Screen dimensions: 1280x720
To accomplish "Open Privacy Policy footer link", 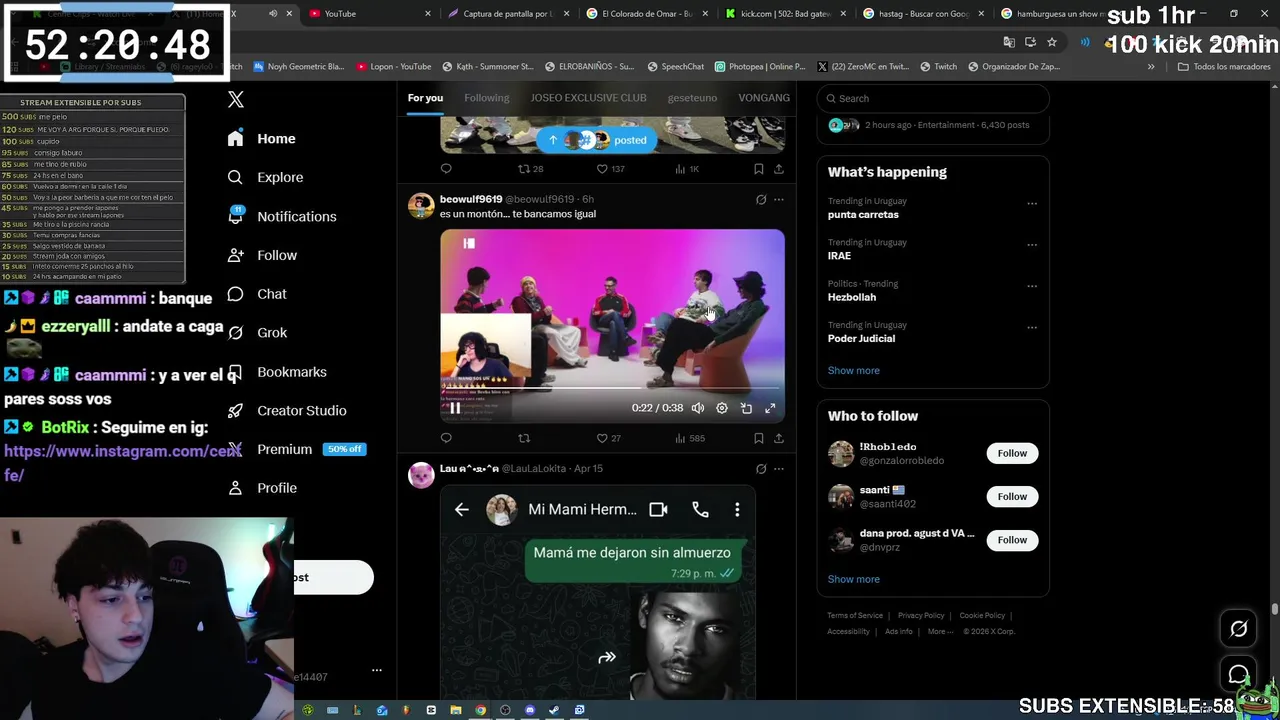I will 921,616.
